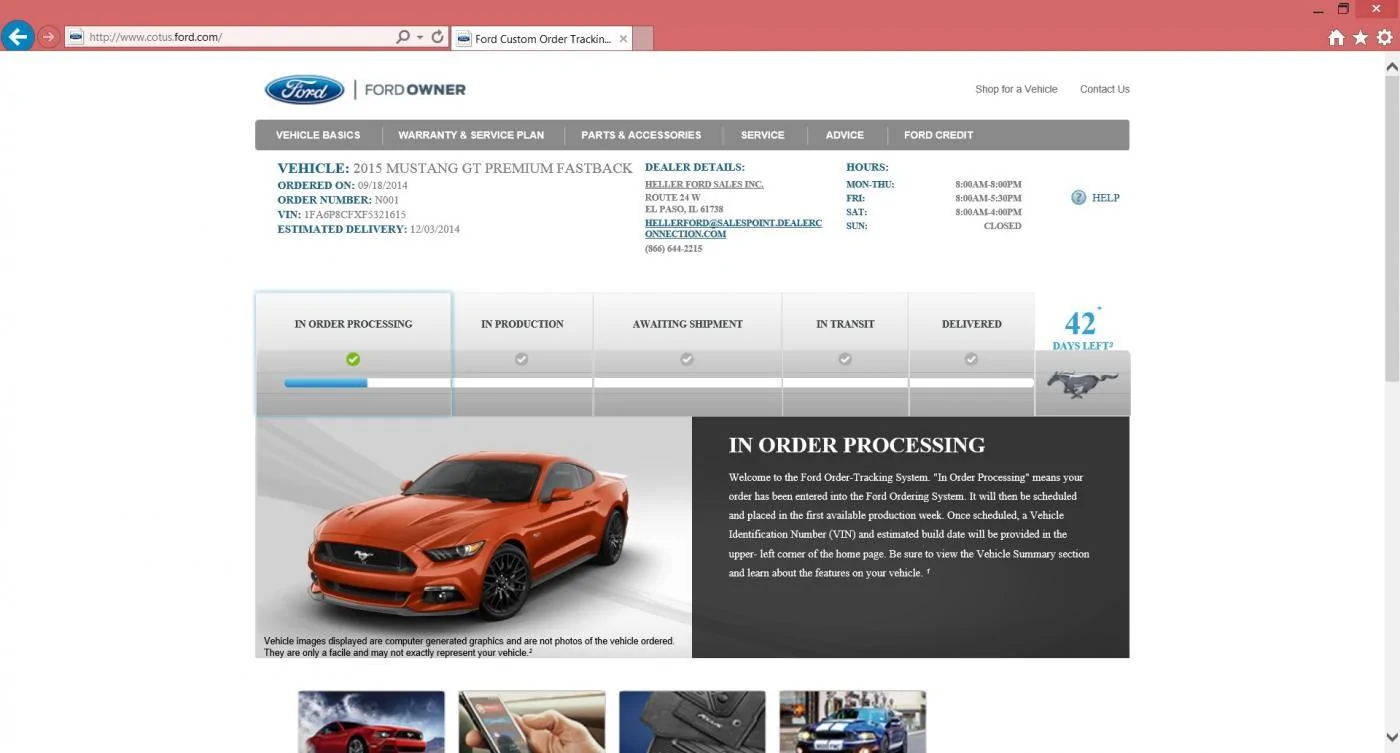Image resolution: width=1400 pixels, height=753 pixels.
Task: Click the dealer phone number (866) 644-2215
Action: coord(673,249)
